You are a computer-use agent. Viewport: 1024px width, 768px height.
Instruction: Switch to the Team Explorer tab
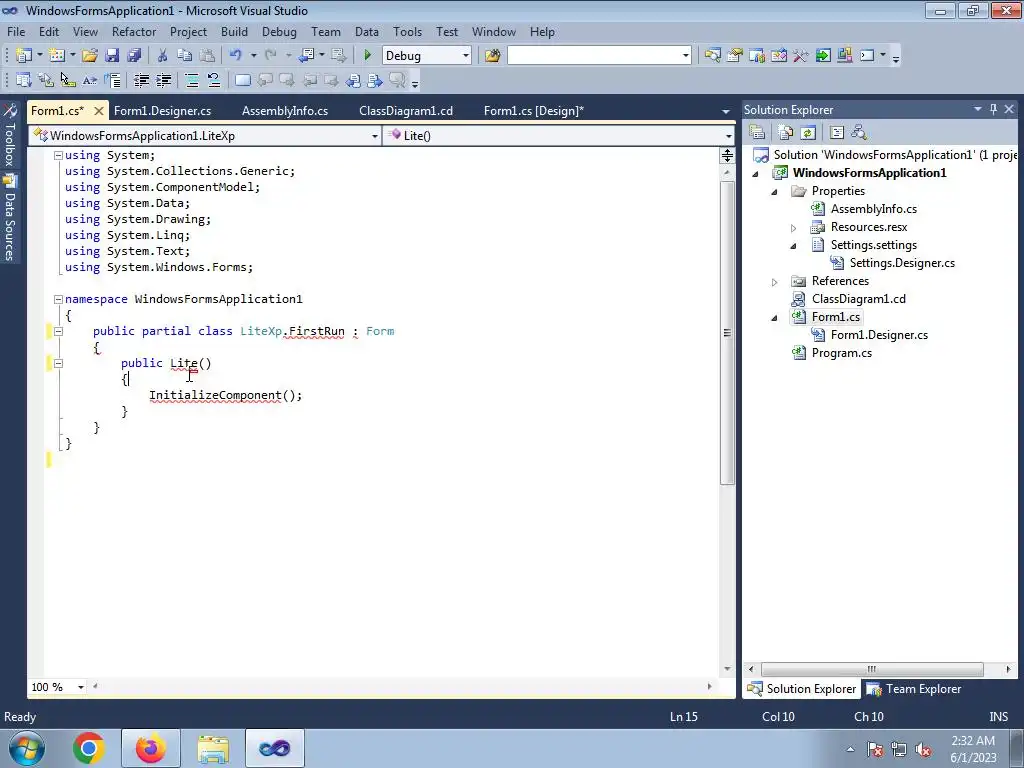(x=914, y=689)
